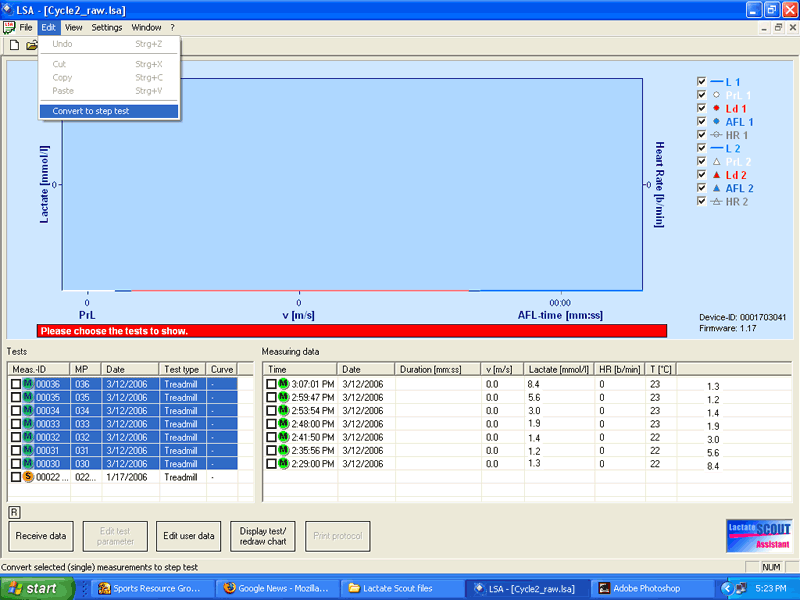Click the green M icon for test 00032

click(x=28, y=437)
